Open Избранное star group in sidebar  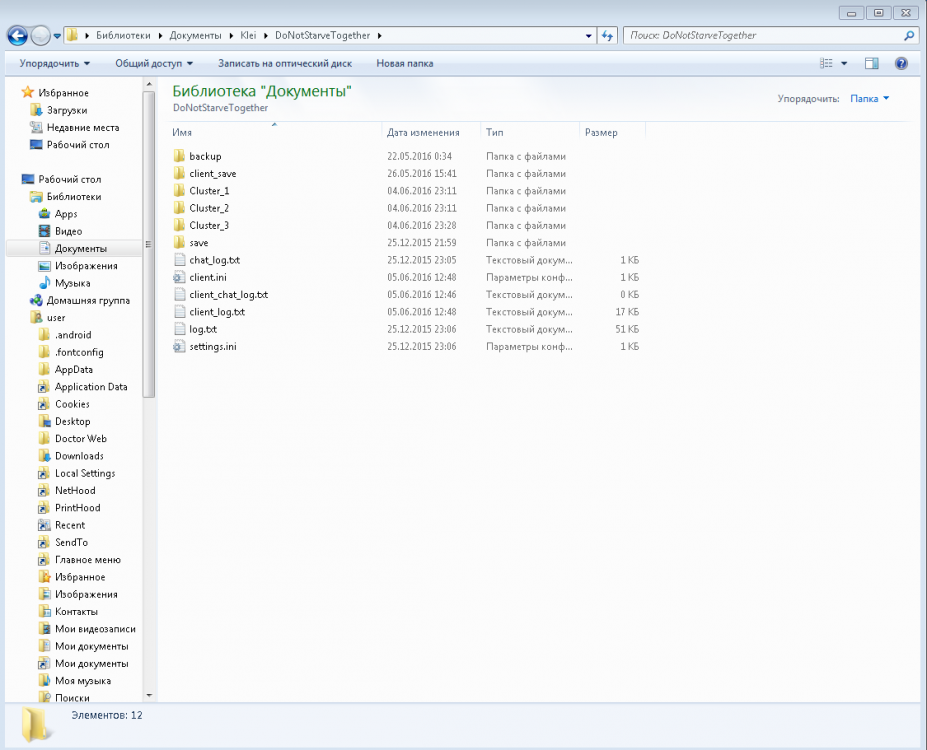point(54,93)
